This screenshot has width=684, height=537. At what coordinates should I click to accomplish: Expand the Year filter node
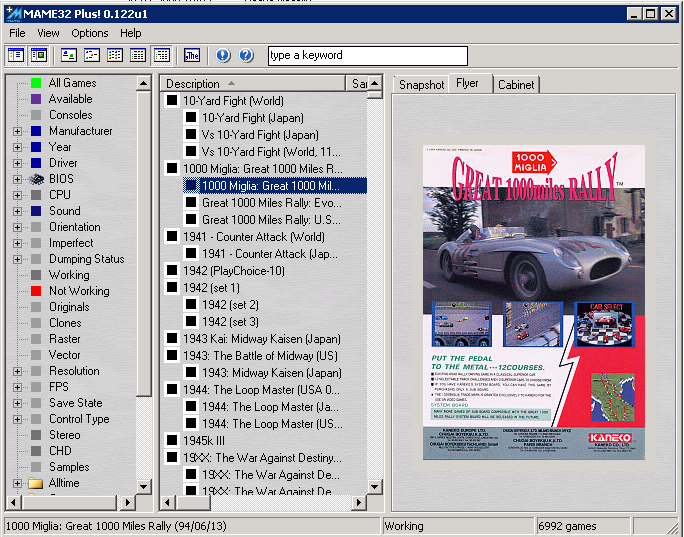[17, 147]
